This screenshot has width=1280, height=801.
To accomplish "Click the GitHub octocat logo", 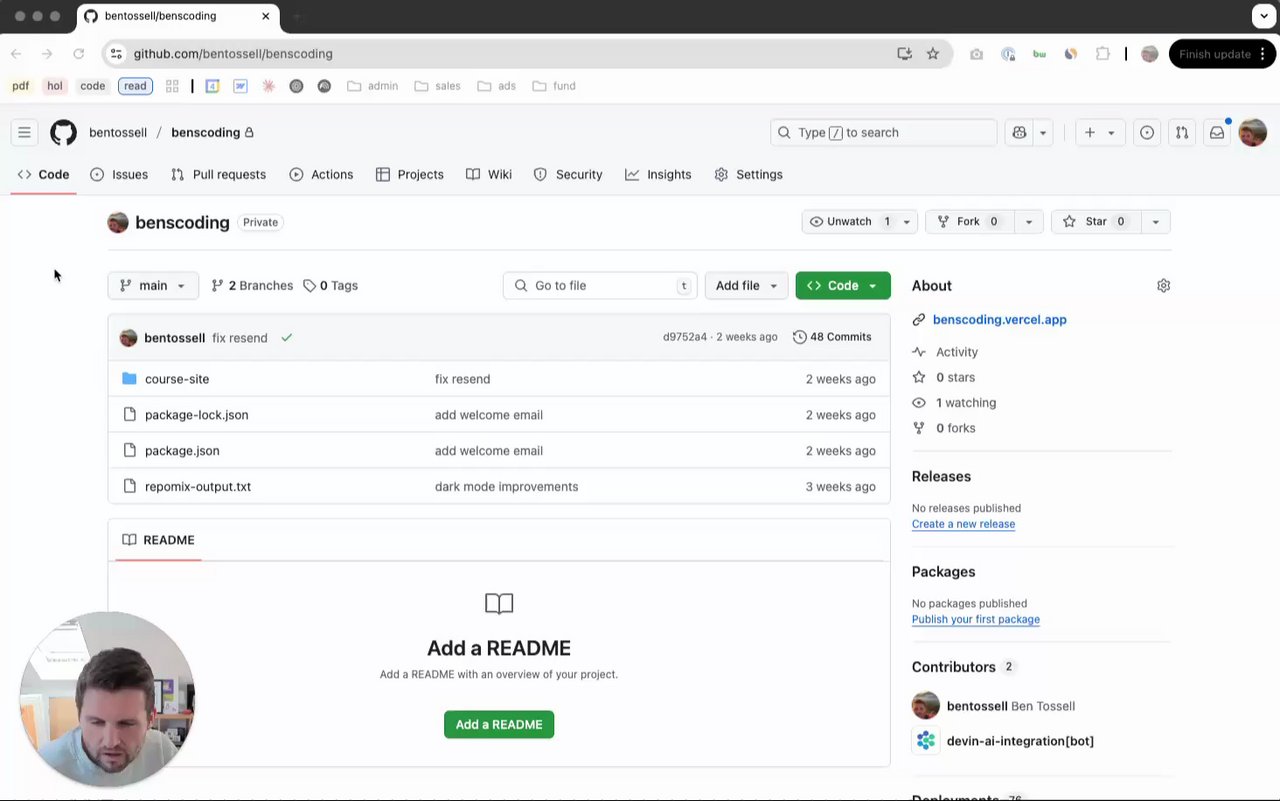I will pyautogui.click(x=63, y=132).
